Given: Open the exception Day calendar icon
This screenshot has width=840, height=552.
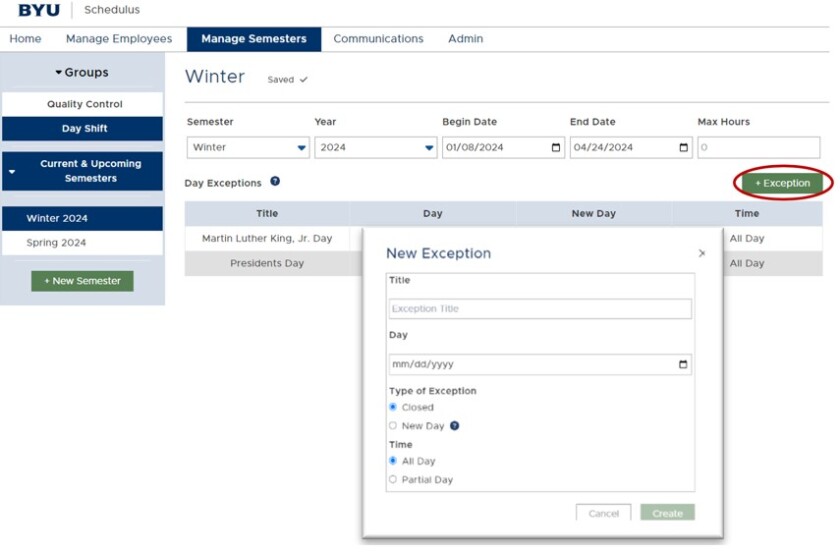Looking at the screenshot, I should point(683,365).
